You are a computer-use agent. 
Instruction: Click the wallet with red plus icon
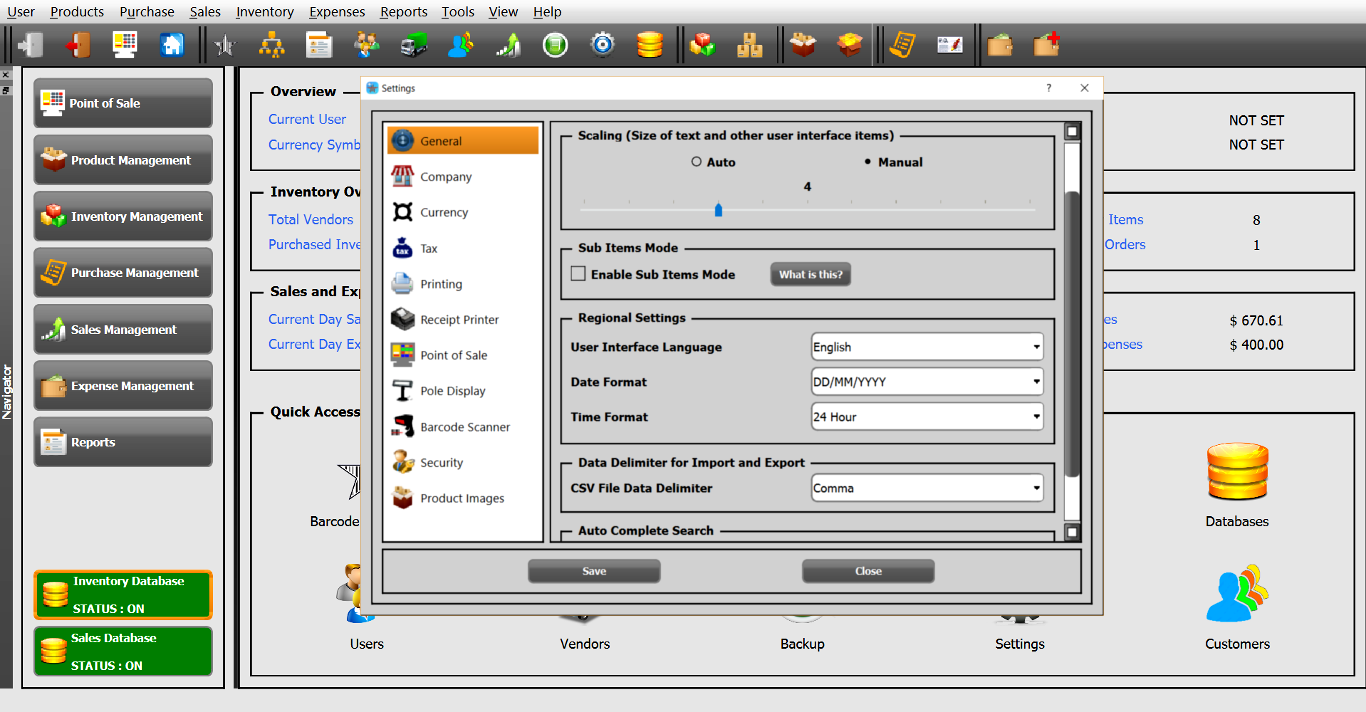pos(1046,45)
